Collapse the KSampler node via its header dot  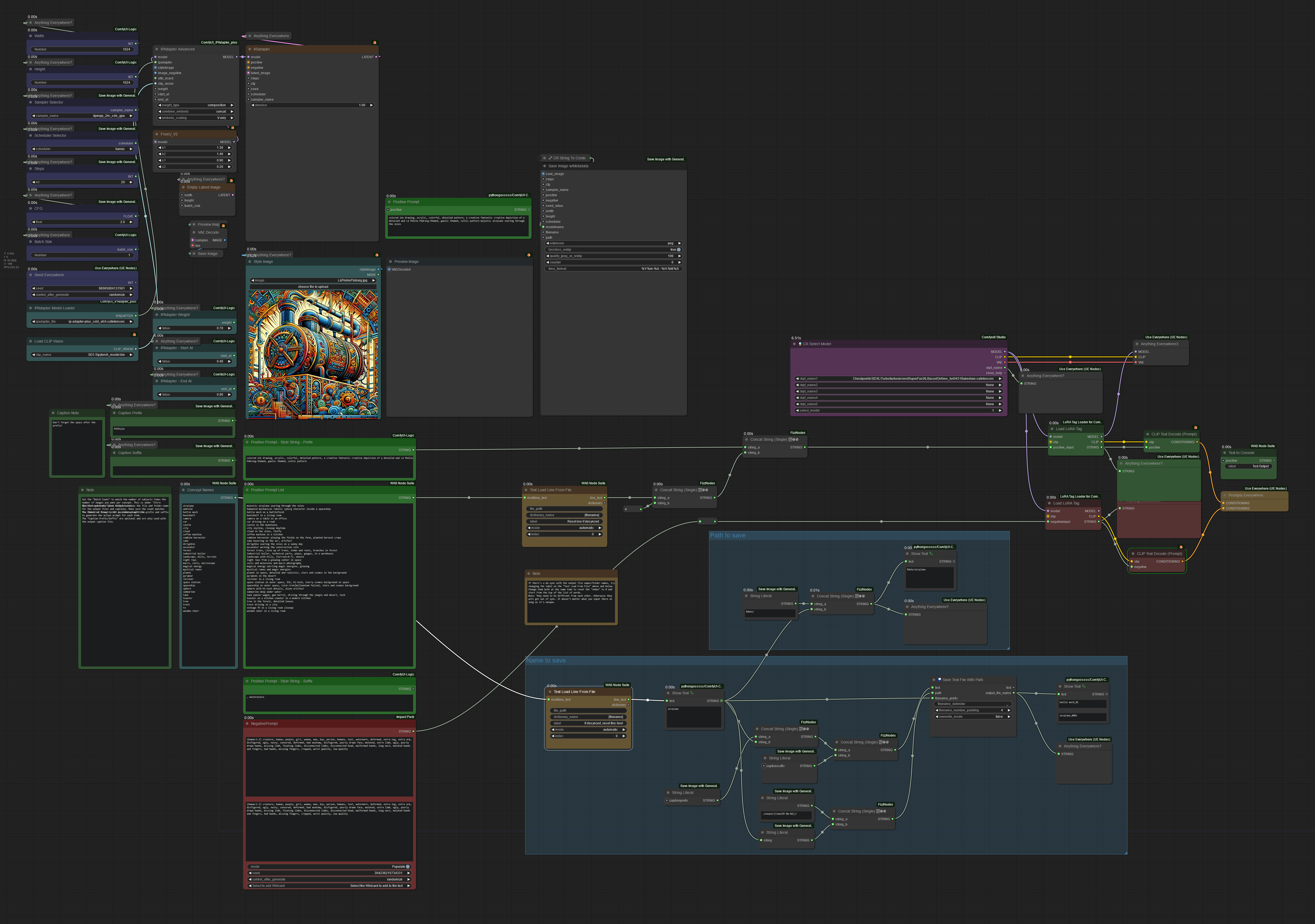pyautogui.click(x=250, y=49)
